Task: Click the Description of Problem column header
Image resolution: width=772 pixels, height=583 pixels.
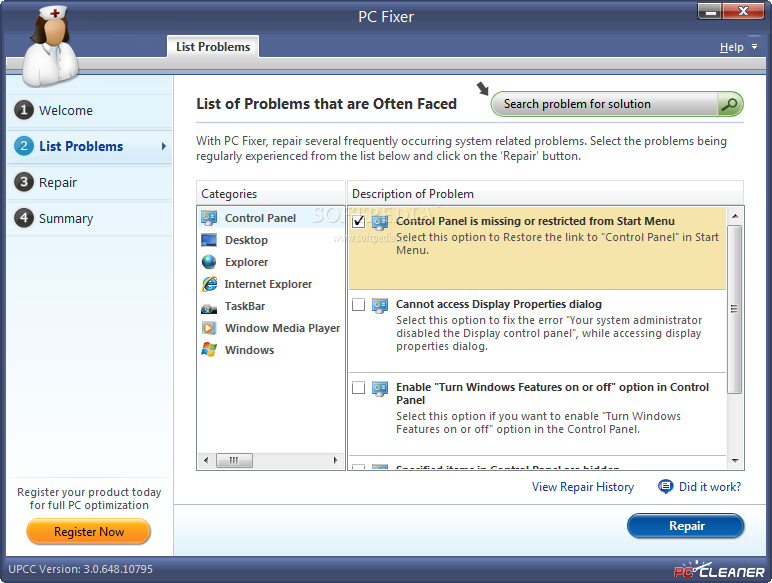Action: click(546, 194)
